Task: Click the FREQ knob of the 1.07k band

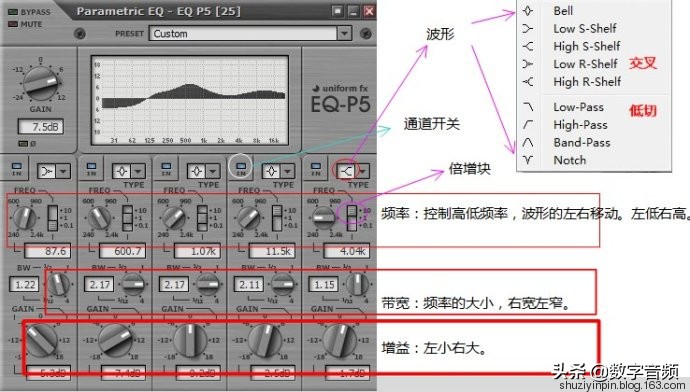Action: (x=174, y=218)
